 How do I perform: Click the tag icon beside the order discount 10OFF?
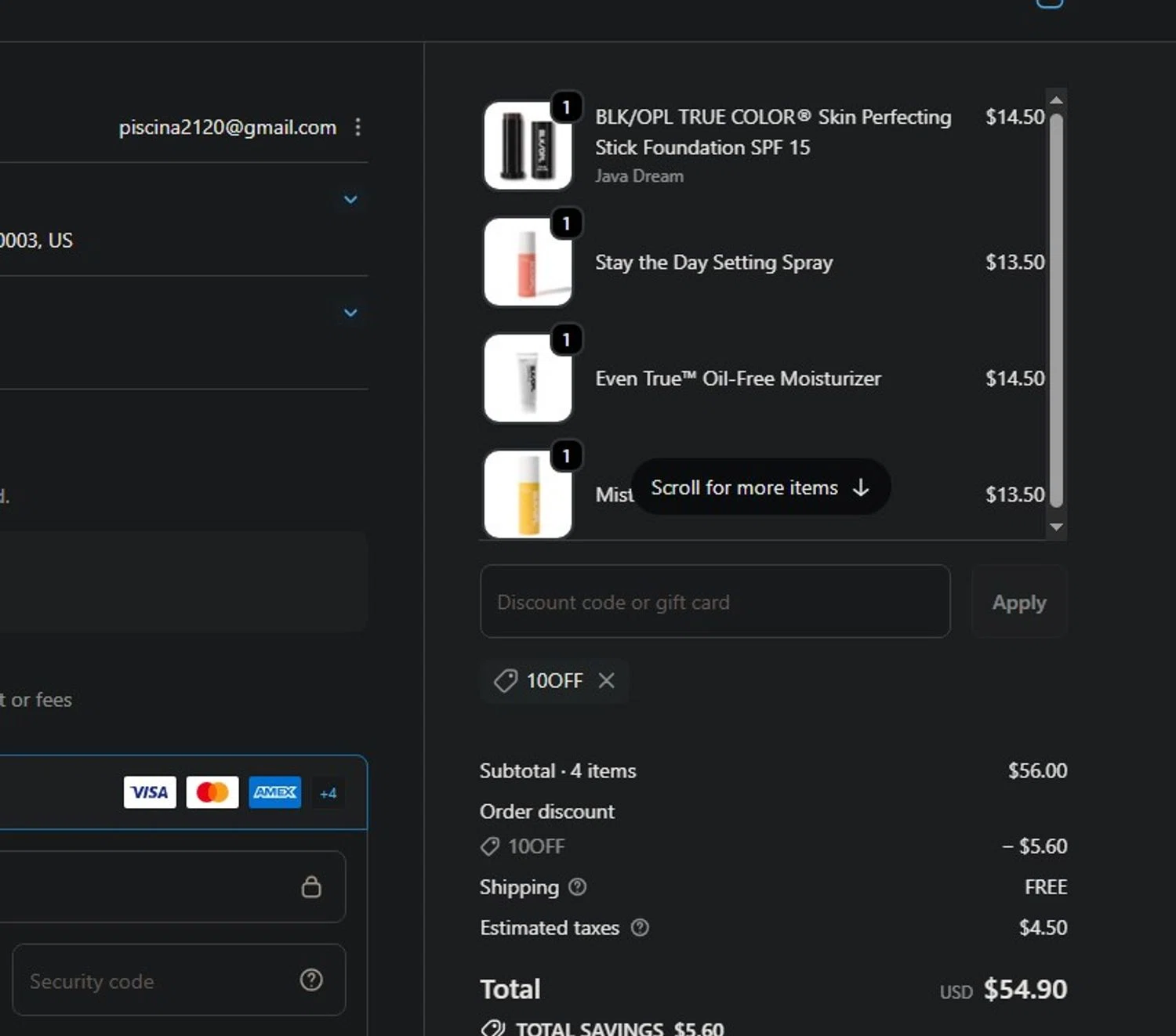[x=490, y=846]
